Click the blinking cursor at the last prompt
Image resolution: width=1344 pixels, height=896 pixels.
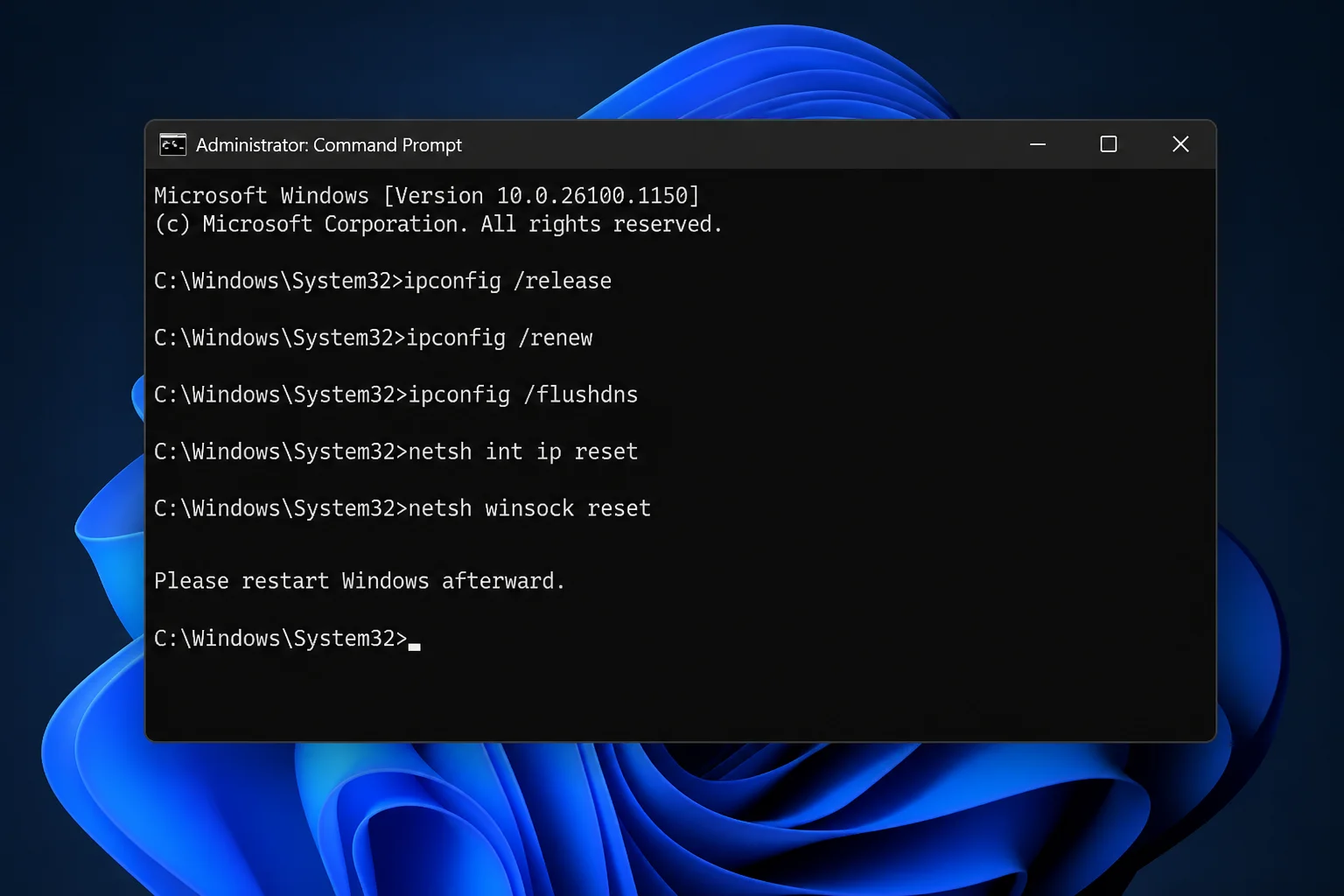415,647
